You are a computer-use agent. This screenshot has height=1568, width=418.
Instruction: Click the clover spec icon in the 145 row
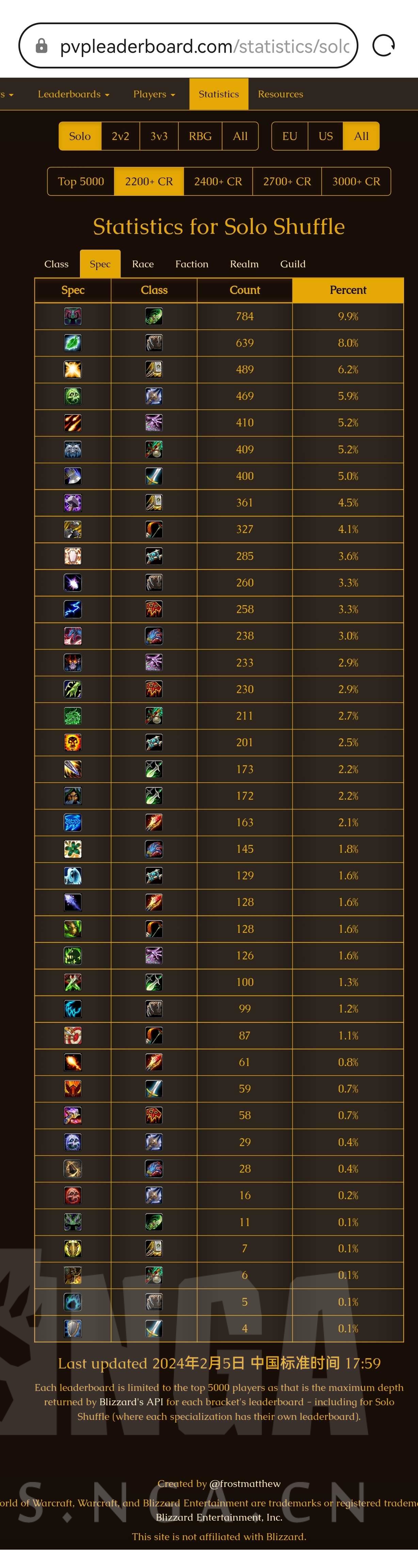click(x=73, y=849)
